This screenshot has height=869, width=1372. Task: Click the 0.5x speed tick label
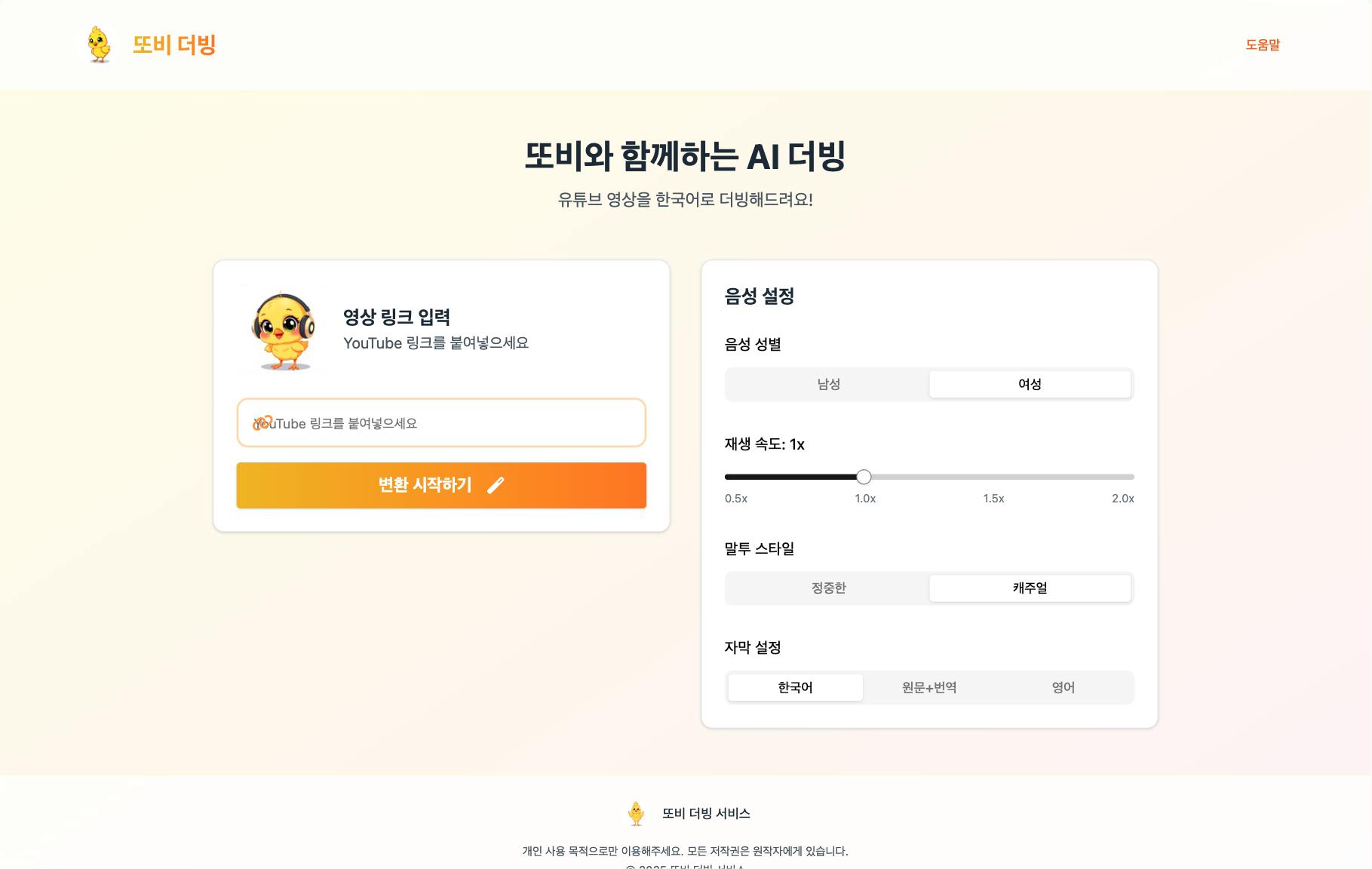click(x=736, y=499)
